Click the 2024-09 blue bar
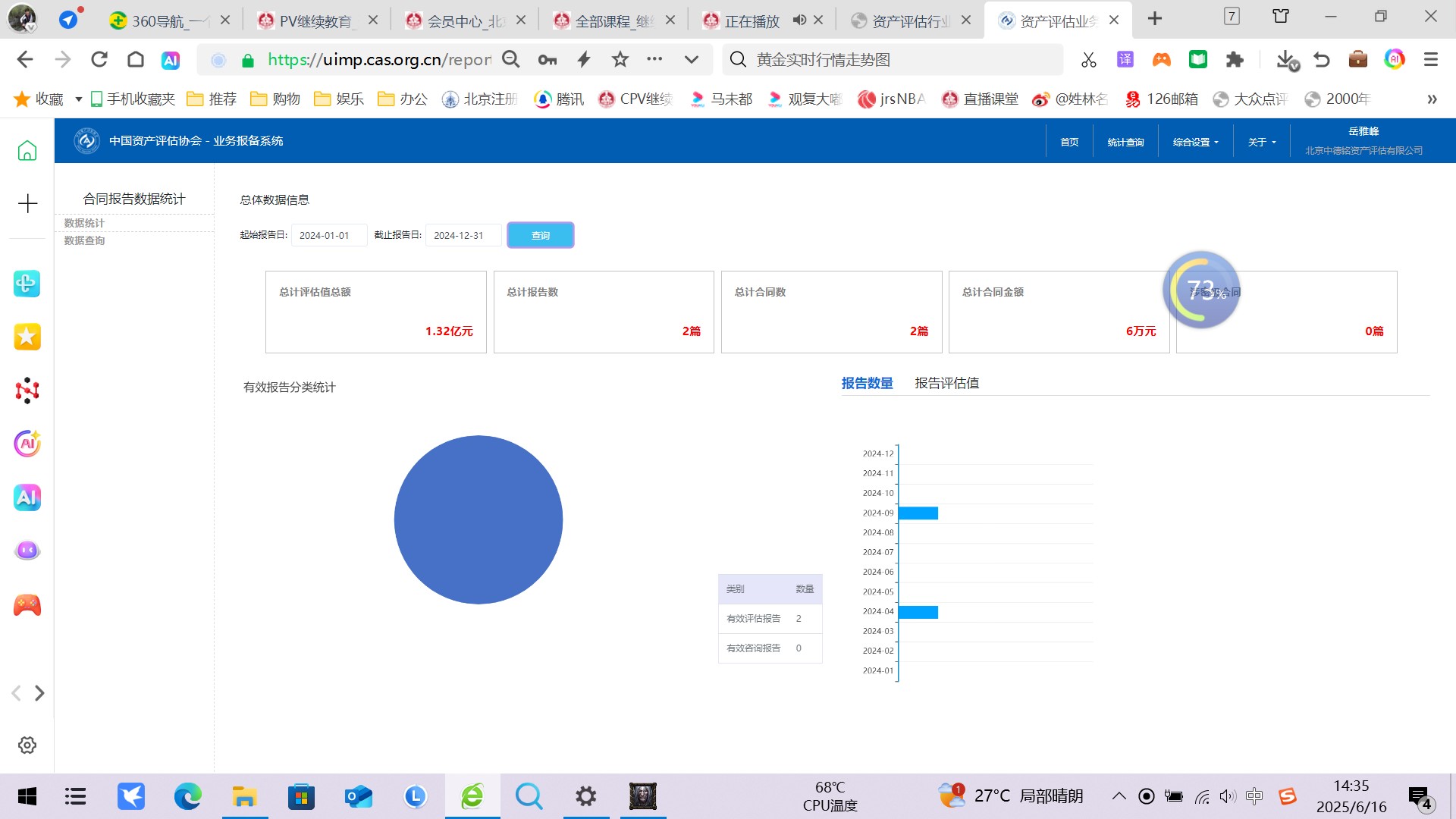Image resolution: width=1456 pixels, height=819 pixels. [918, 513]
